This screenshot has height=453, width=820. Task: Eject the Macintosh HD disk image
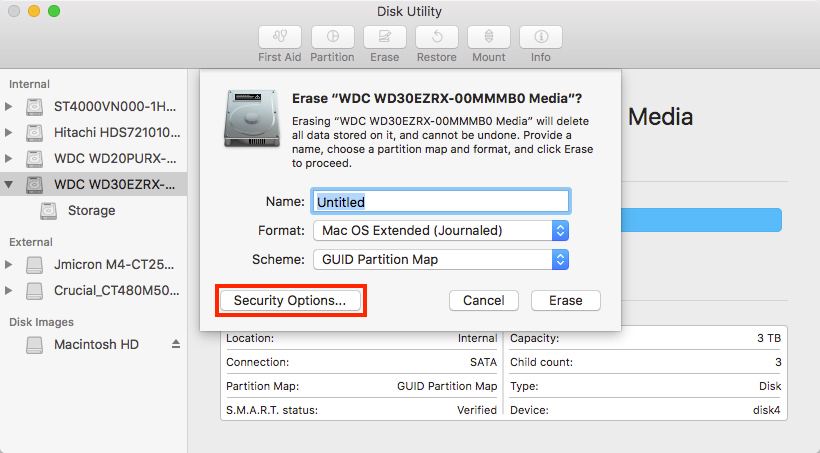click(176, 344)
